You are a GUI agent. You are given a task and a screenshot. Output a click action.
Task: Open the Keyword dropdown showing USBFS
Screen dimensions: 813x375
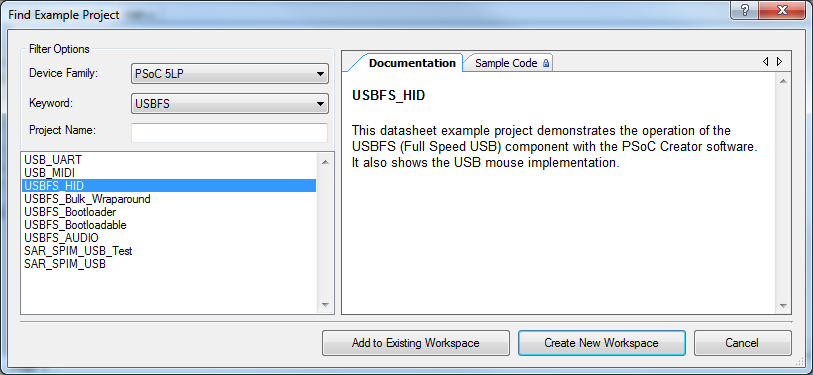230,104
